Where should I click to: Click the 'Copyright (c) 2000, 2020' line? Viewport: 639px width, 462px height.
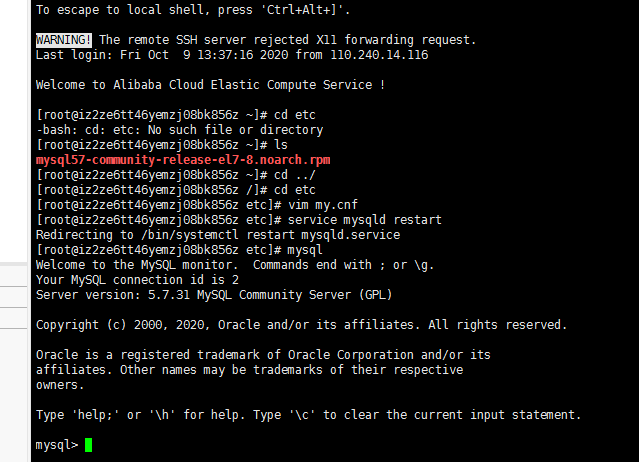coord(301,325)
